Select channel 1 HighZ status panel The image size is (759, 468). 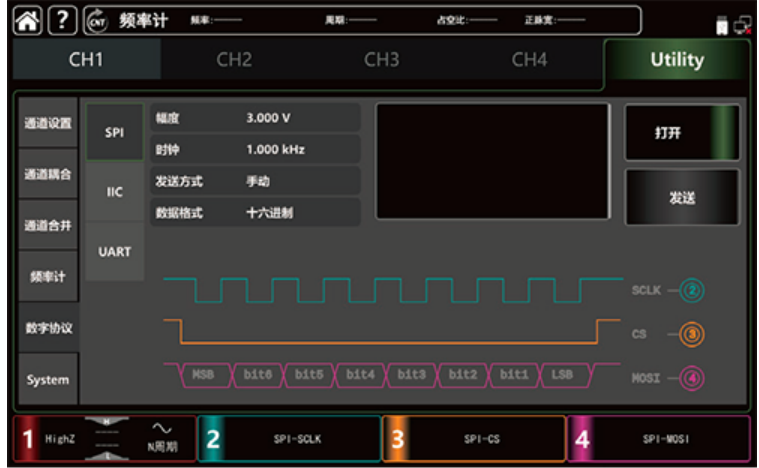pos(104,438)
